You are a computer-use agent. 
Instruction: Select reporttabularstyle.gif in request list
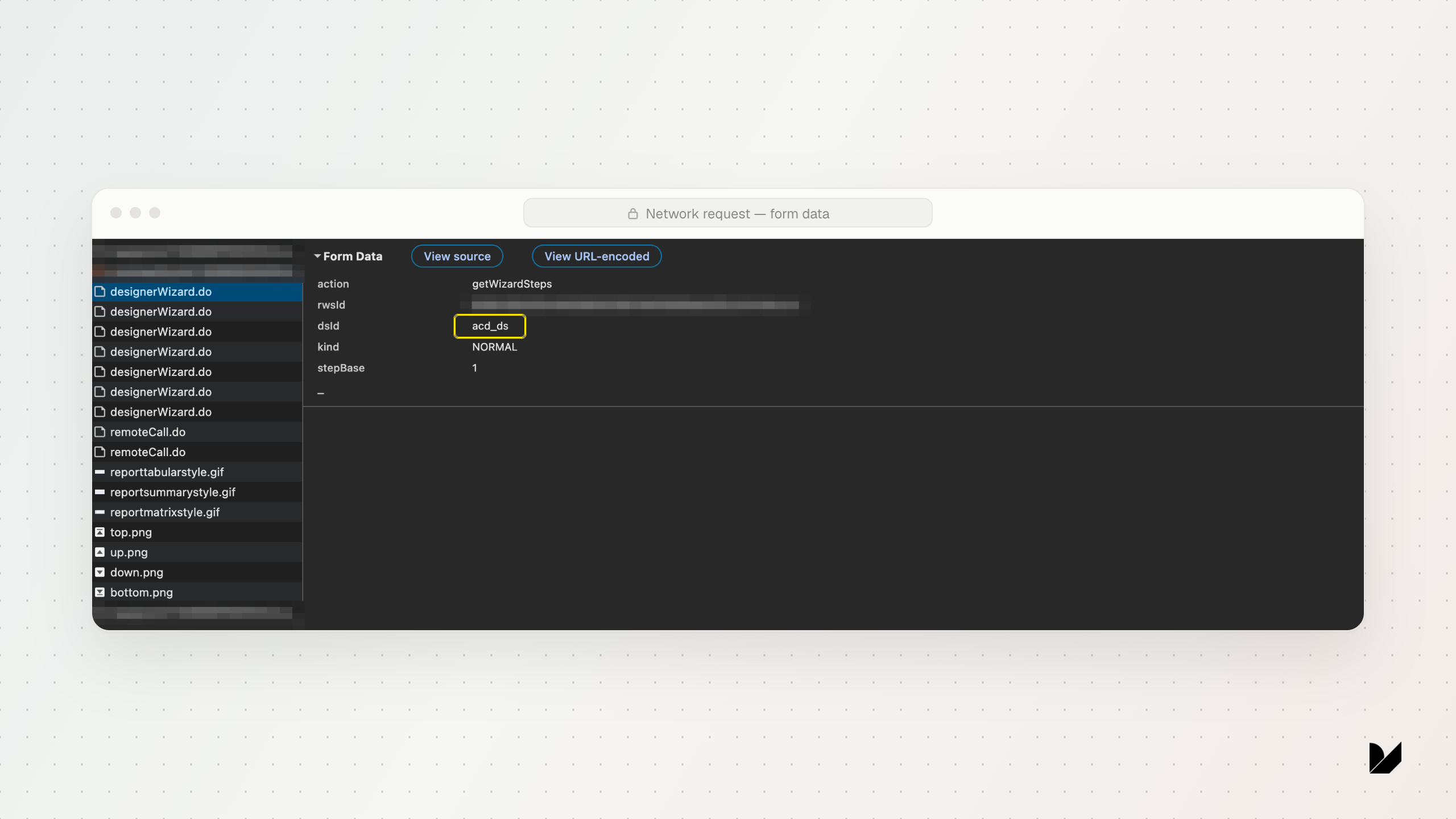coord(197,472)
